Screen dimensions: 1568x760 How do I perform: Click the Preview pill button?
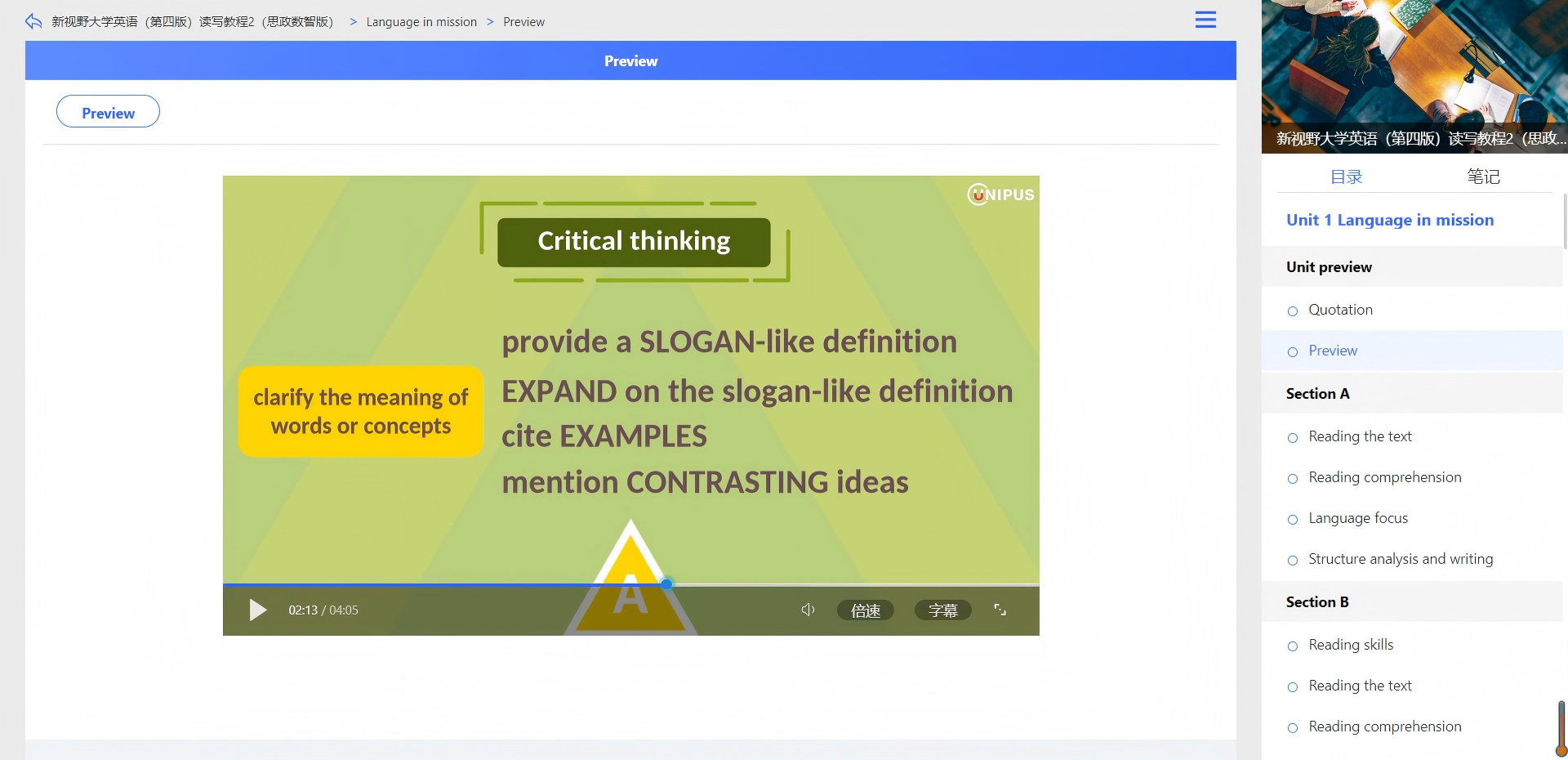[x=108, y=112]
